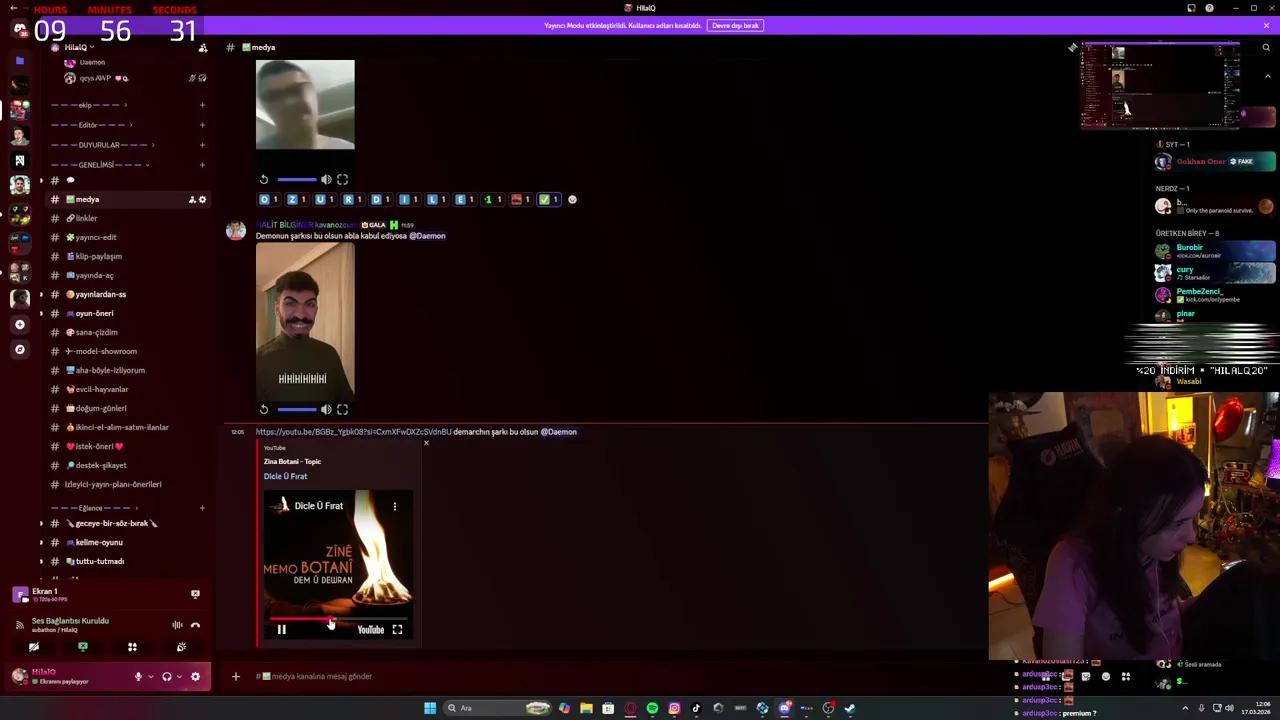Open HALİT BİLGİNER's avatar profile
1280x720 pixels.
pos(236,231)
